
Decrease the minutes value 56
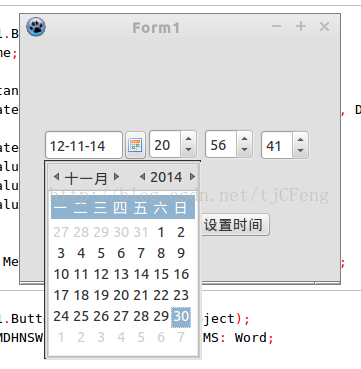click(244, 150)
